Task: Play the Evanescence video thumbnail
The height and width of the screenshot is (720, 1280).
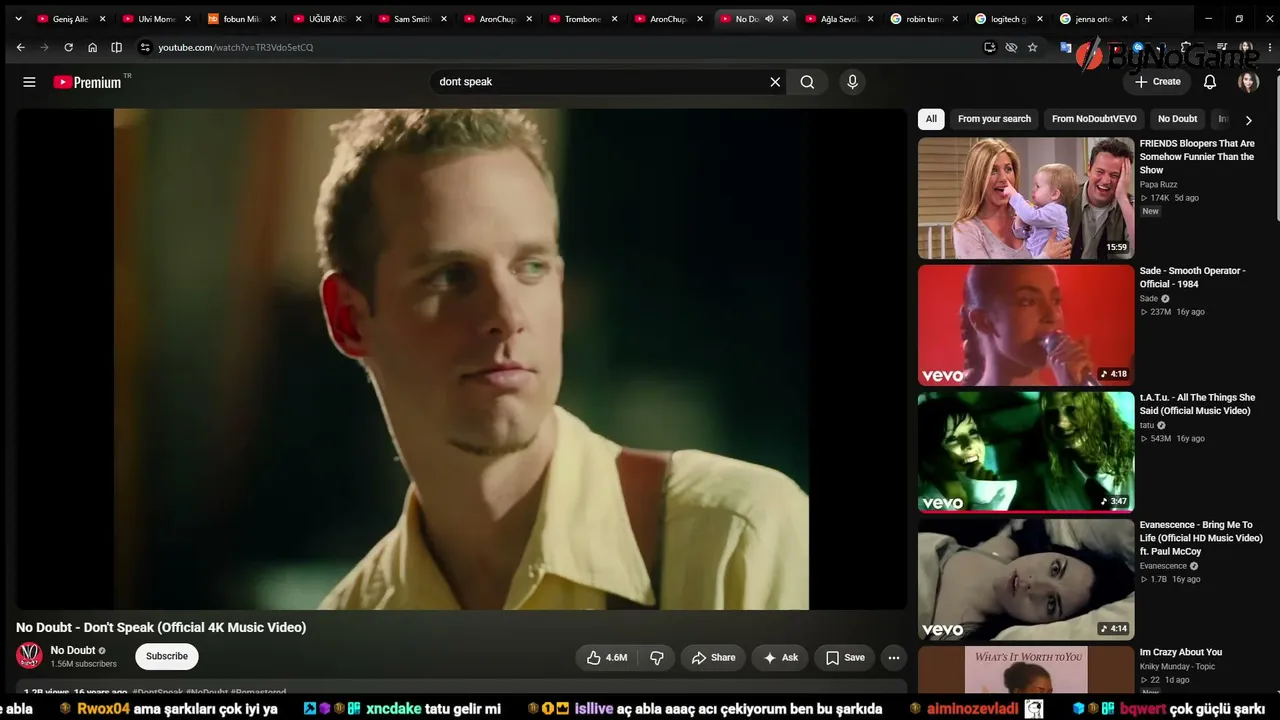Action: (x=1026, y=579)
